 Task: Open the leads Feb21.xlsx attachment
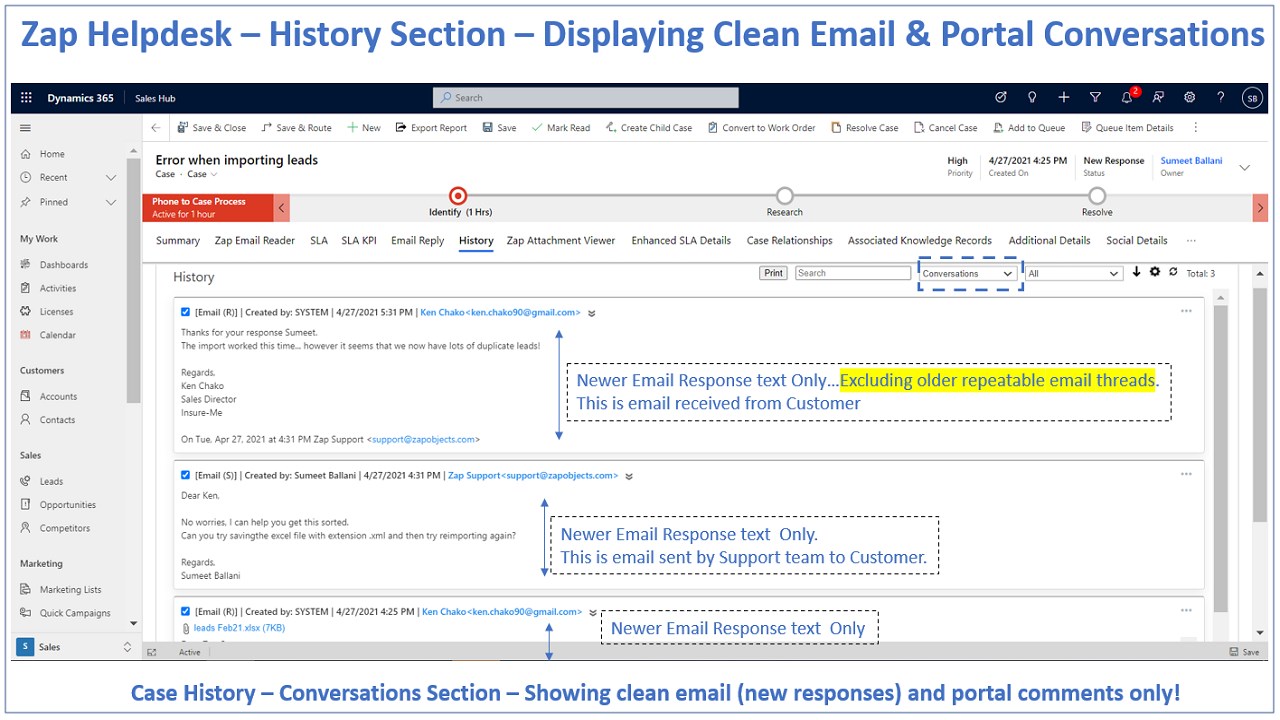tap(239, 628)
